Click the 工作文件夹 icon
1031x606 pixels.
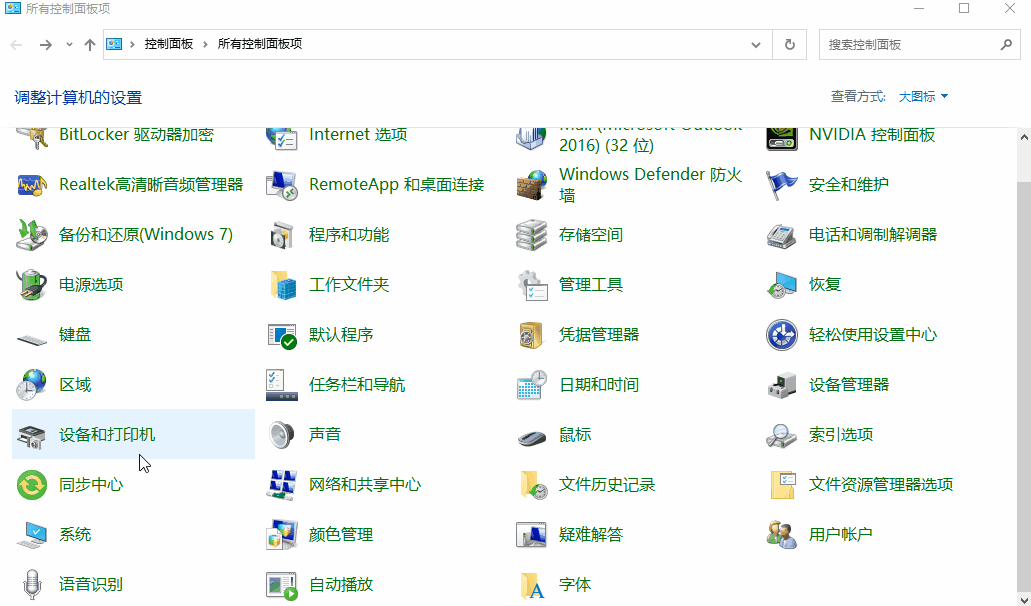tap(281, 285)
